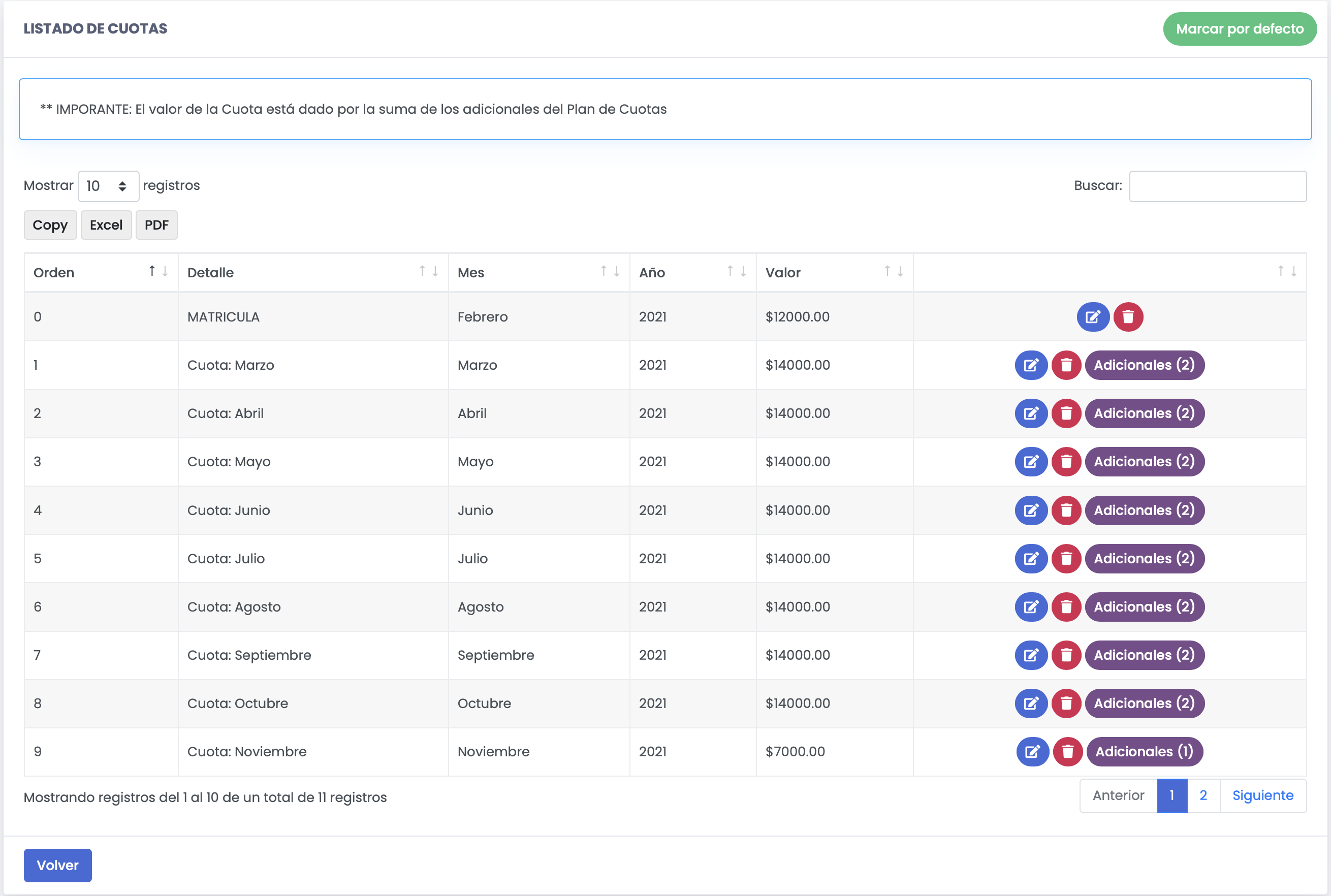The image size is (1331, 896).
Task: Open Adicionales (2) for Cuota: Mayo
Action: 1144,462
